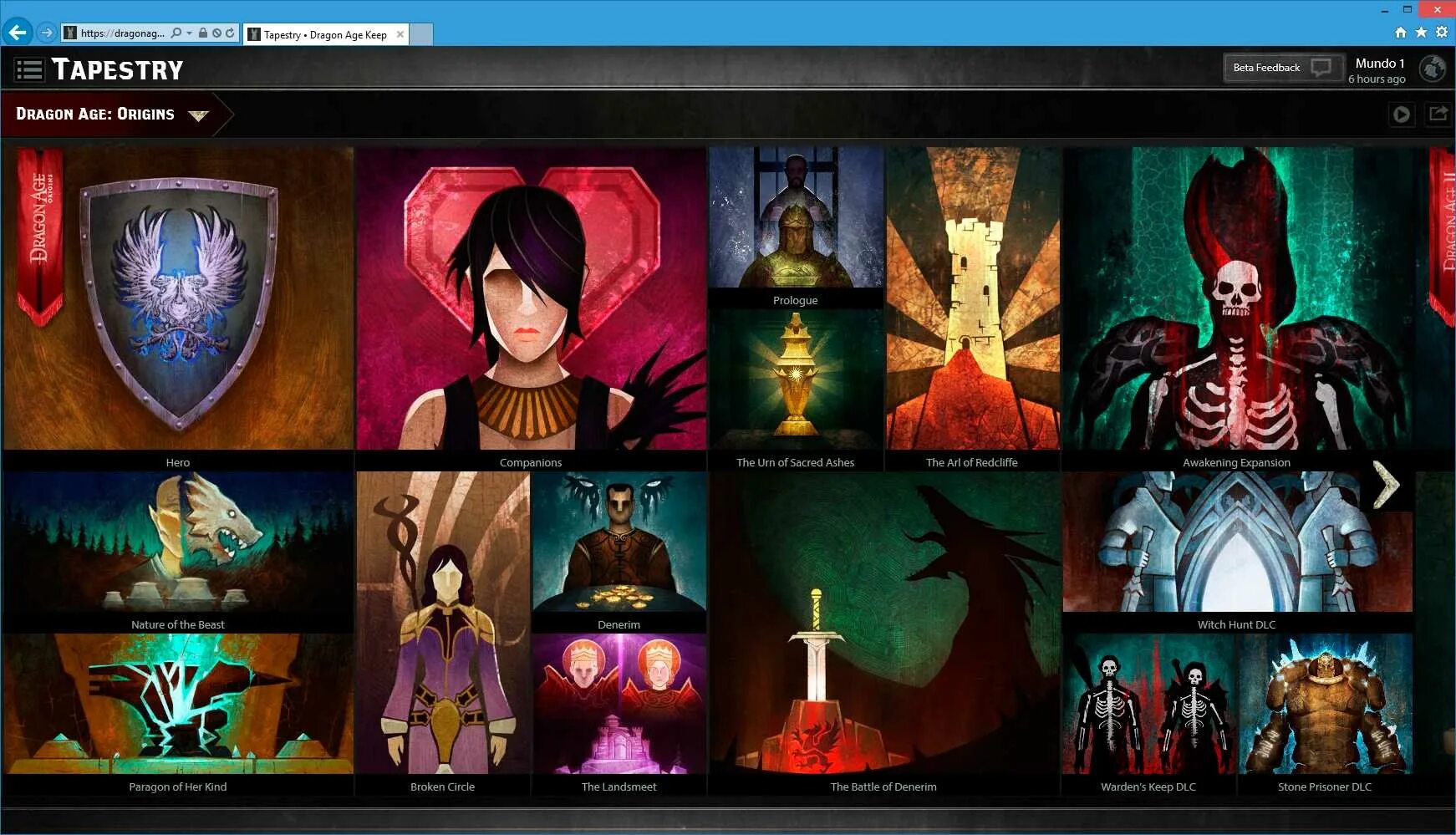The image size is (1456, 835).
Task: Open the Awakening Expansion tile
Action: pos(1236,309)
